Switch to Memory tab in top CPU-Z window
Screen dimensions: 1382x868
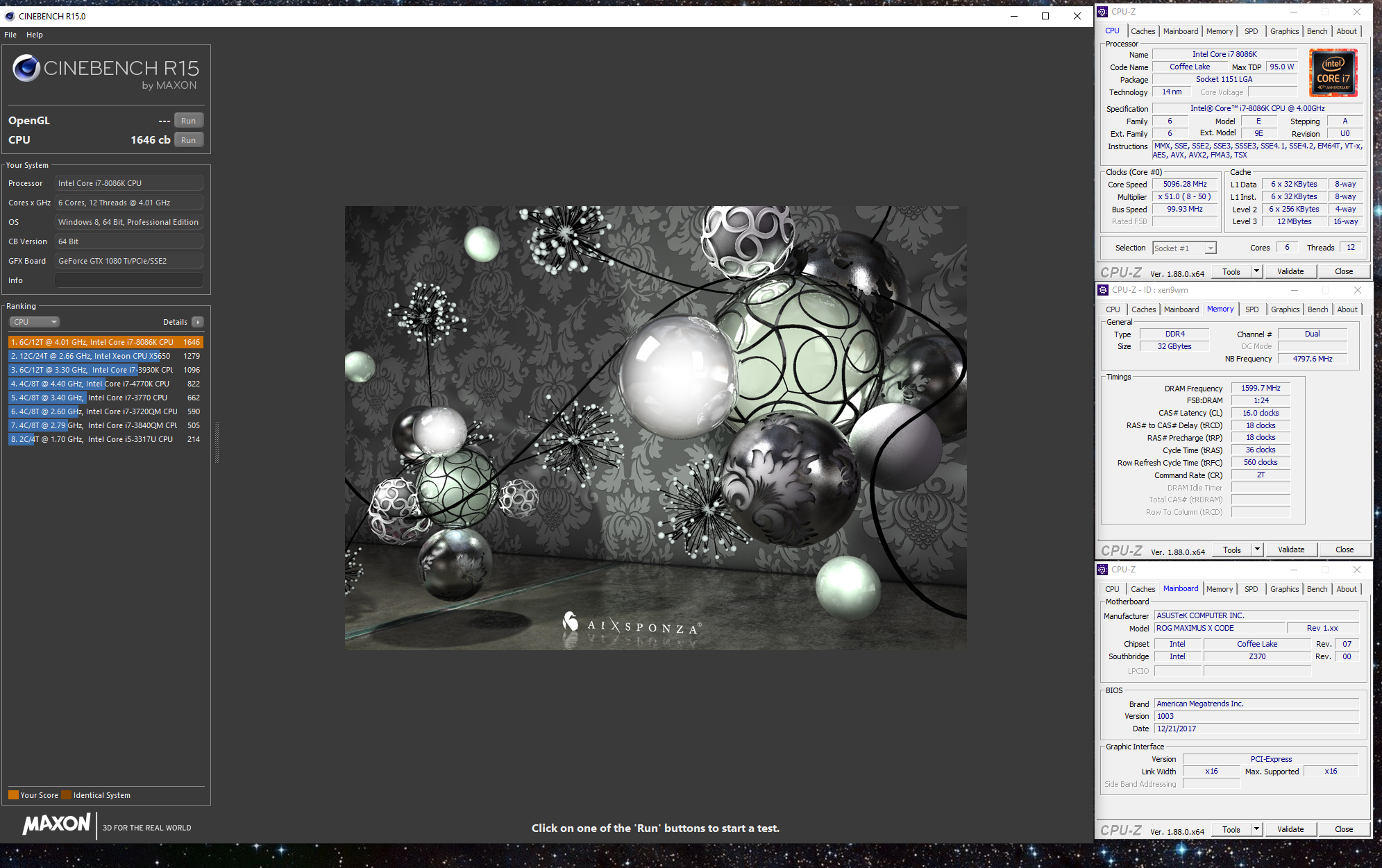tap(1220, 31)
